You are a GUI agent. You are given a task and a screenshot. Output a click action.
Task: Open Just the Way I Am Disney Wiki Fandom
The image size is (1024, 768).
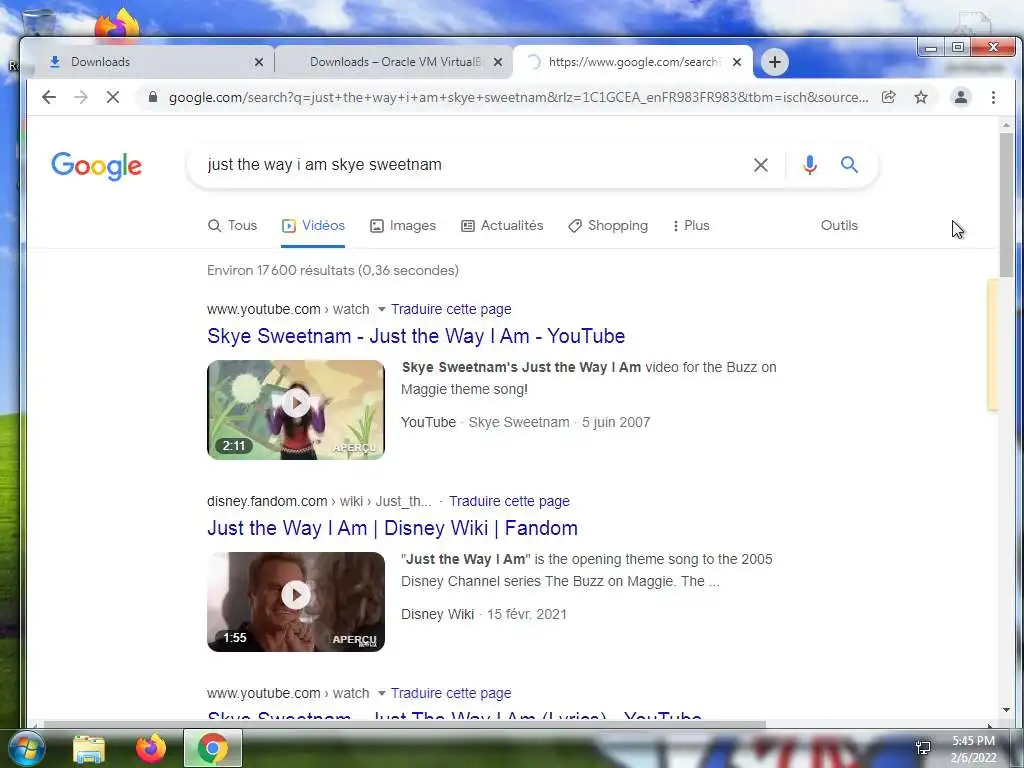pos(392,528)
